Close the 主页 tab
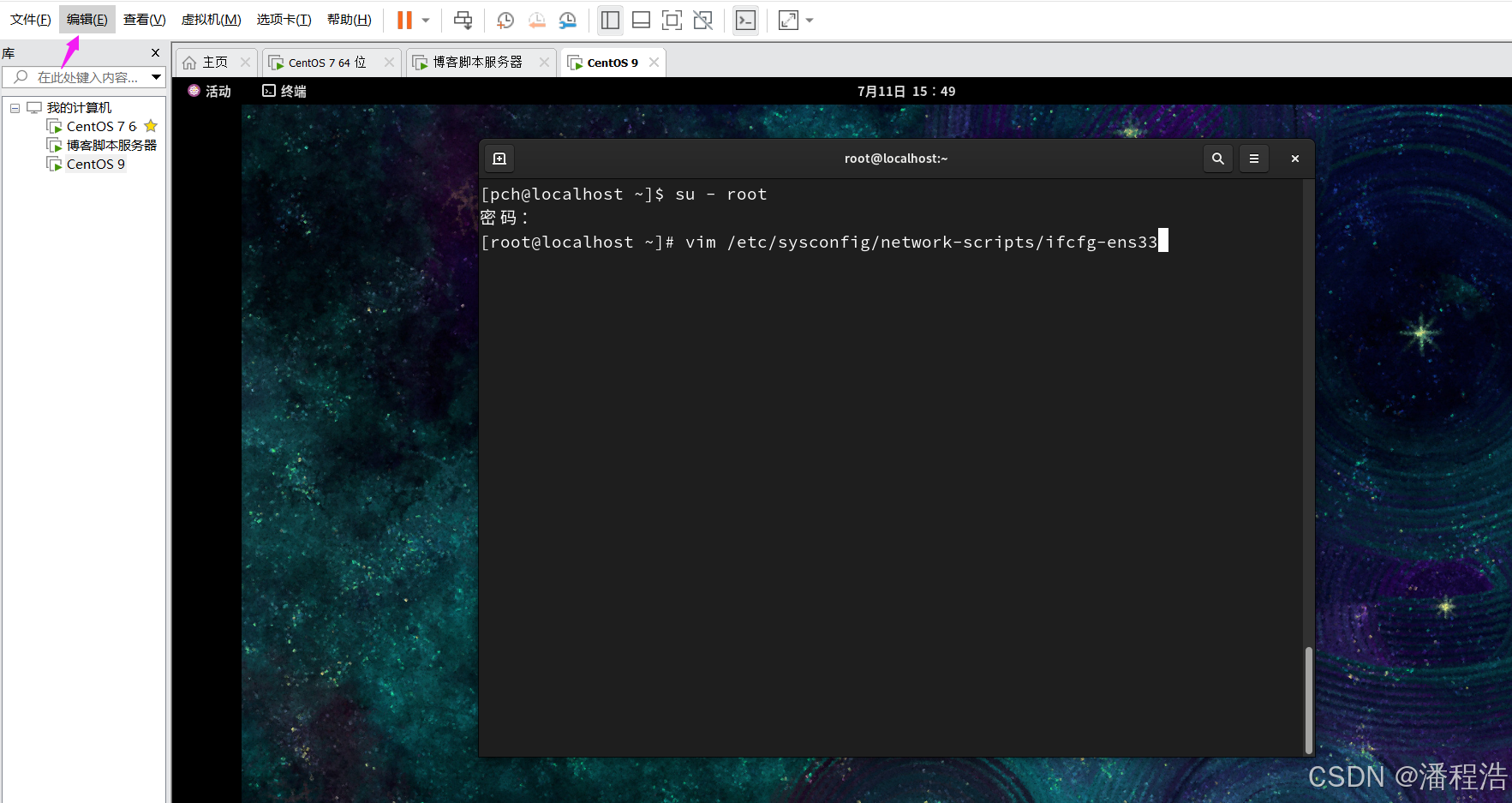Image resolution: width=1512 pixels, height=803 pixels. [x=245, y=63]
